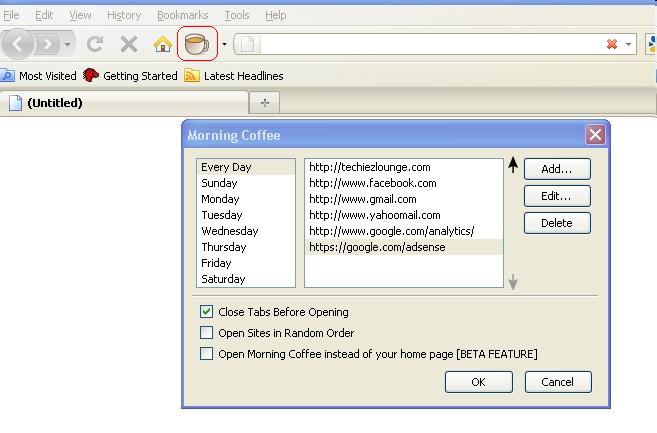
Task: Select Every Day in day list
Action: tap(246, 167)
